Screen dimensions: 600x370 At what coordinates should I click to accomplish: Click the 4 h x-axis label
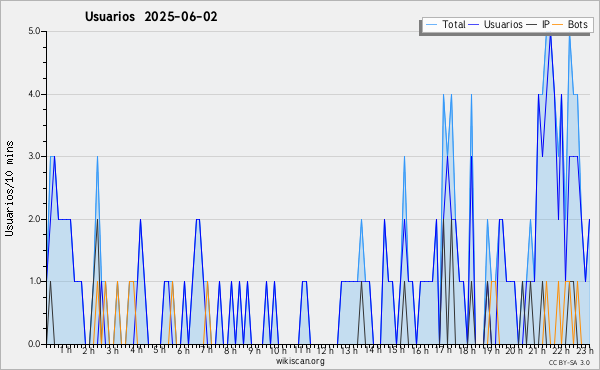pos(136,350)
